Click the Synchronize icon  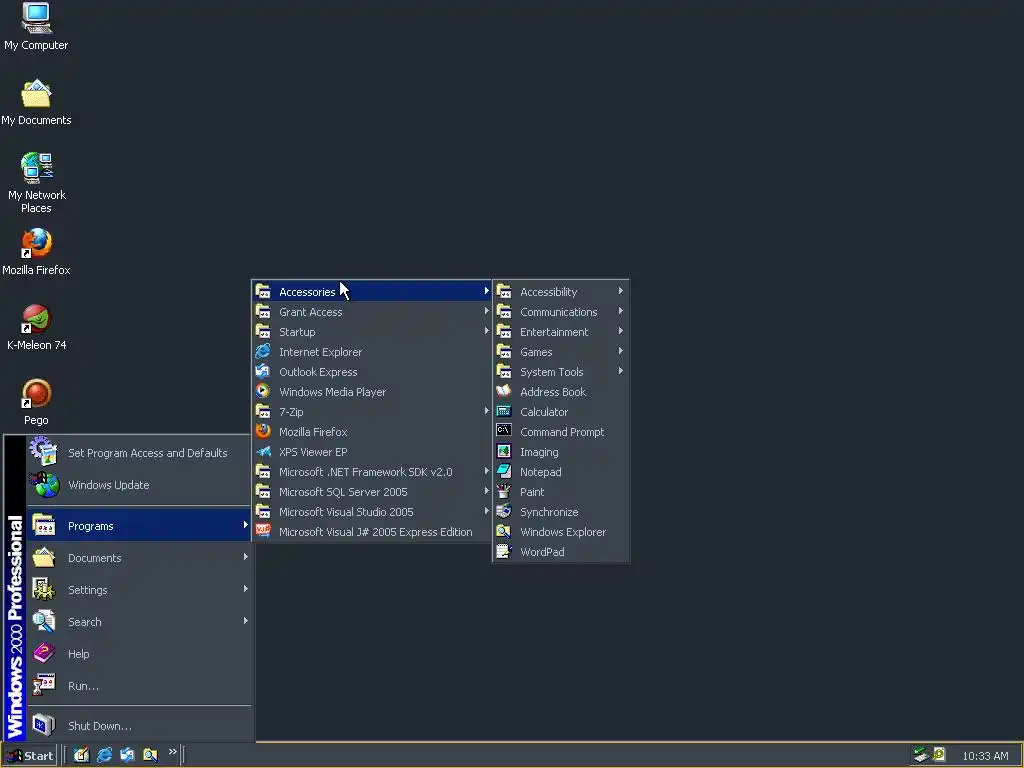click(x=504, y=511)
